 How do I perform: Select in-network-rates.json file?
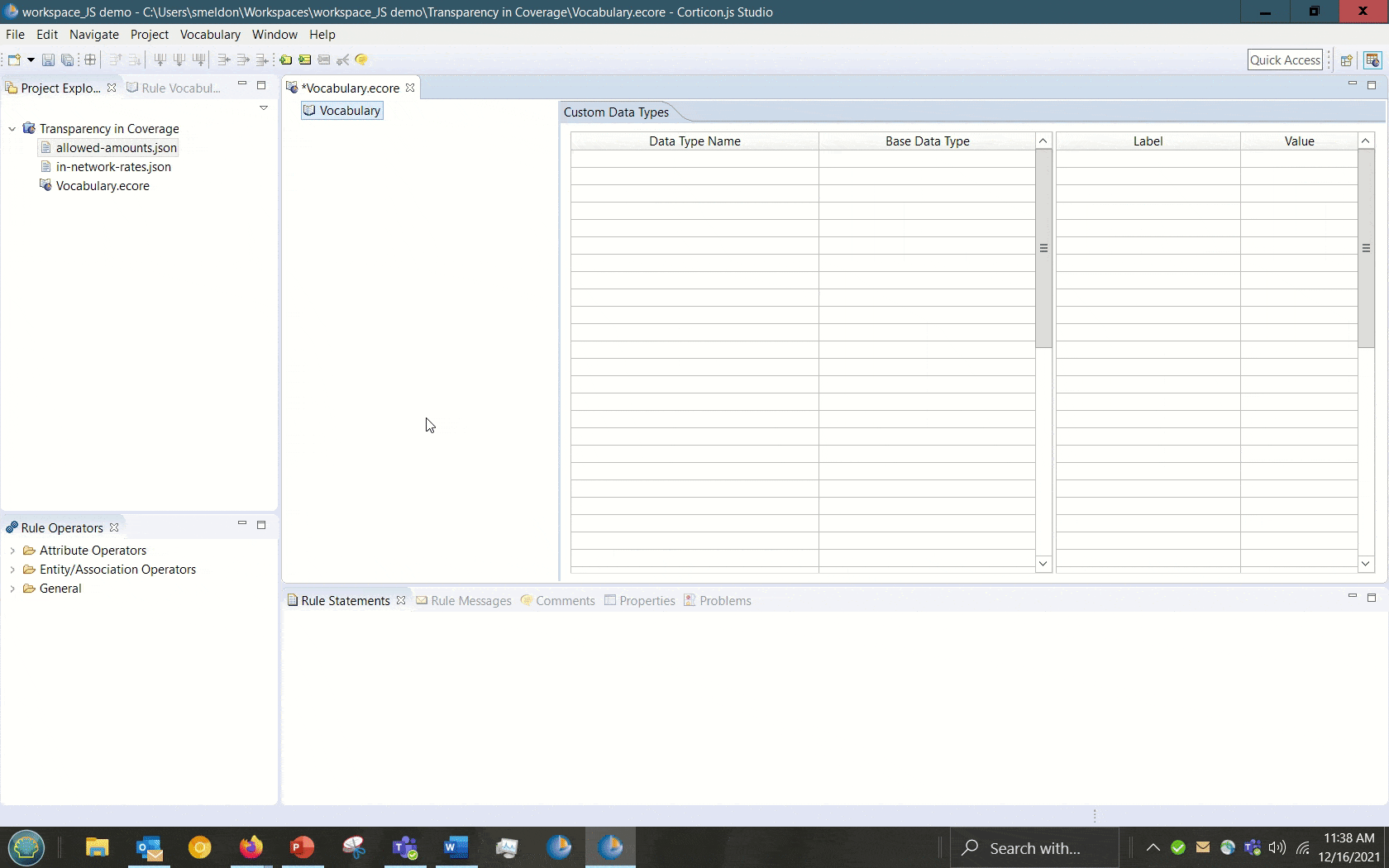click(x=113, y=167)
